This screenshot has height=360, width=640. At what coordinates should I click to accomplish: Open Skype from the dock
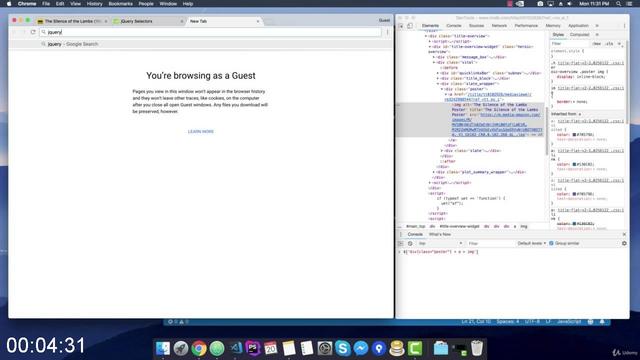pos(343,348)
